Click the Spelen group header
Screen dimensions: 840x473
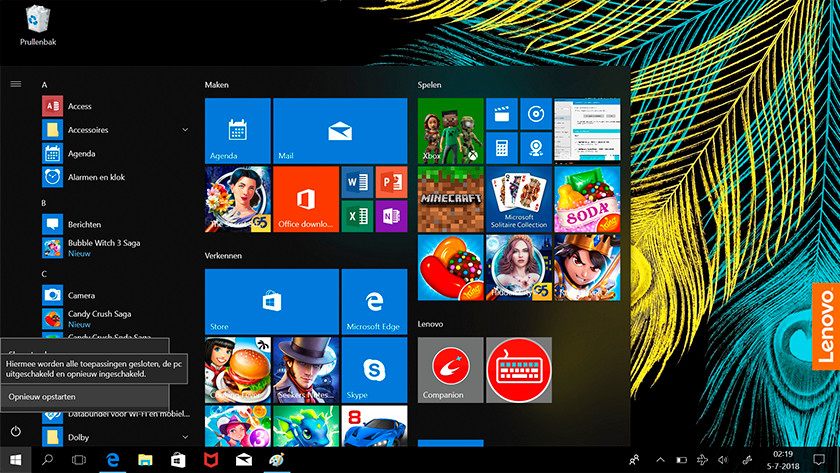coord(430,85)
